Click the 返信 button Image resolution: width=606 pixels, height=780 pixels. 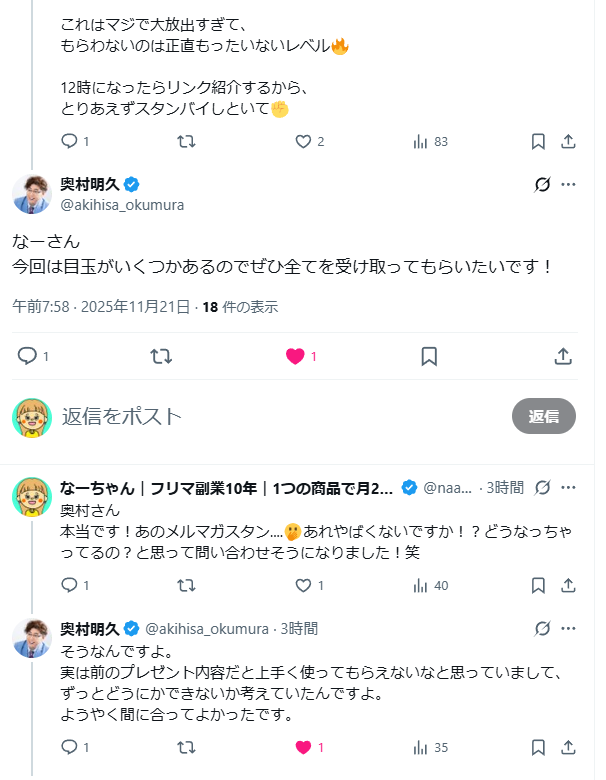point(543,416)
